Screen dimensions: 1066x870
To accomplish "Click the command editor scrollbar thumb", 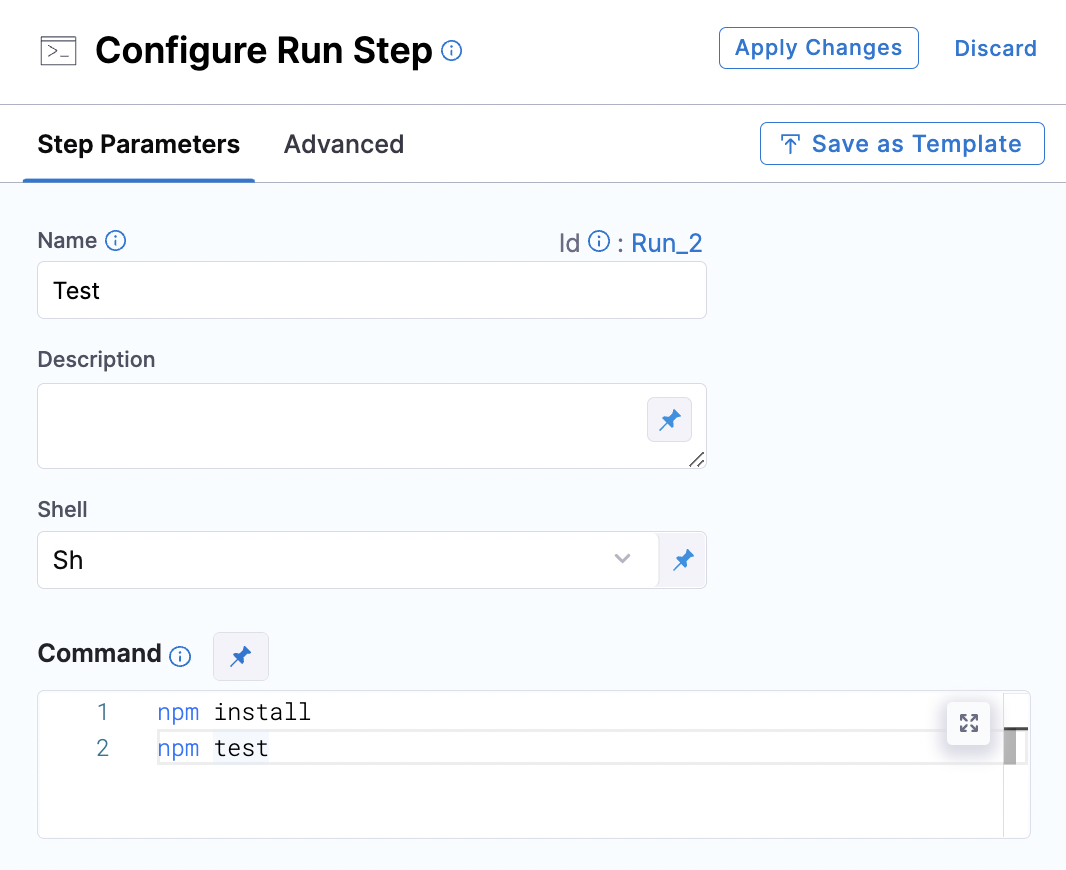I will 1010,746.
